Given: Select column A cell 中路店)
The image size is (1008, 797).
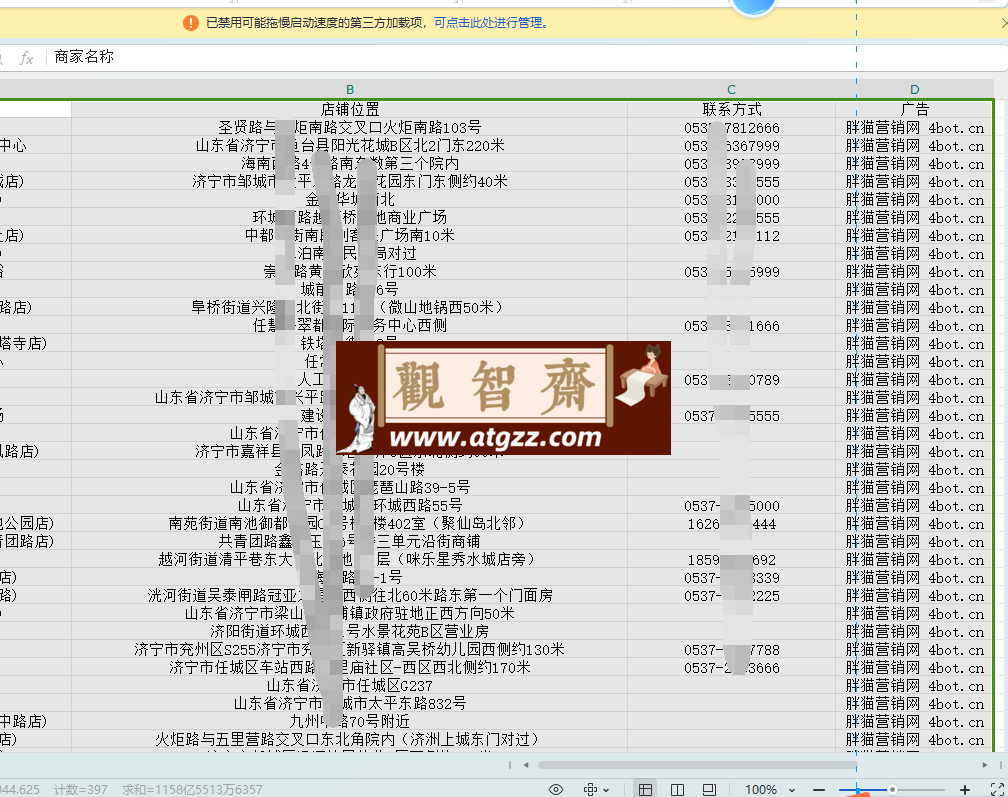Looking at the screenshot, I should (x=35, y=722).
